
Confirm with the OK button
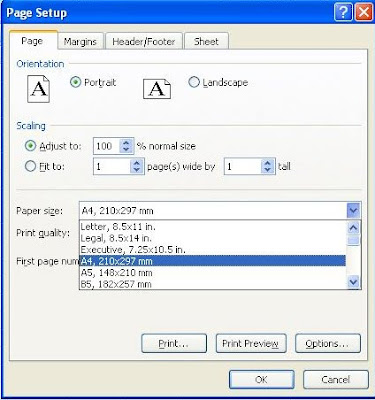(x=261, y=379)
